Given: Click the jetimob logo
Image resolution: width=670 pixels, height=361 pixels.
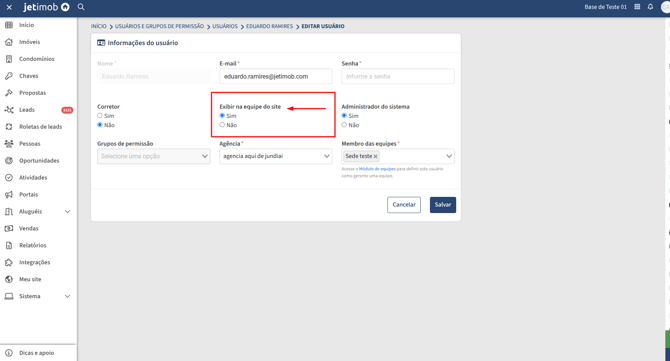Looking at the screenshot, I should tap(46, 7).
